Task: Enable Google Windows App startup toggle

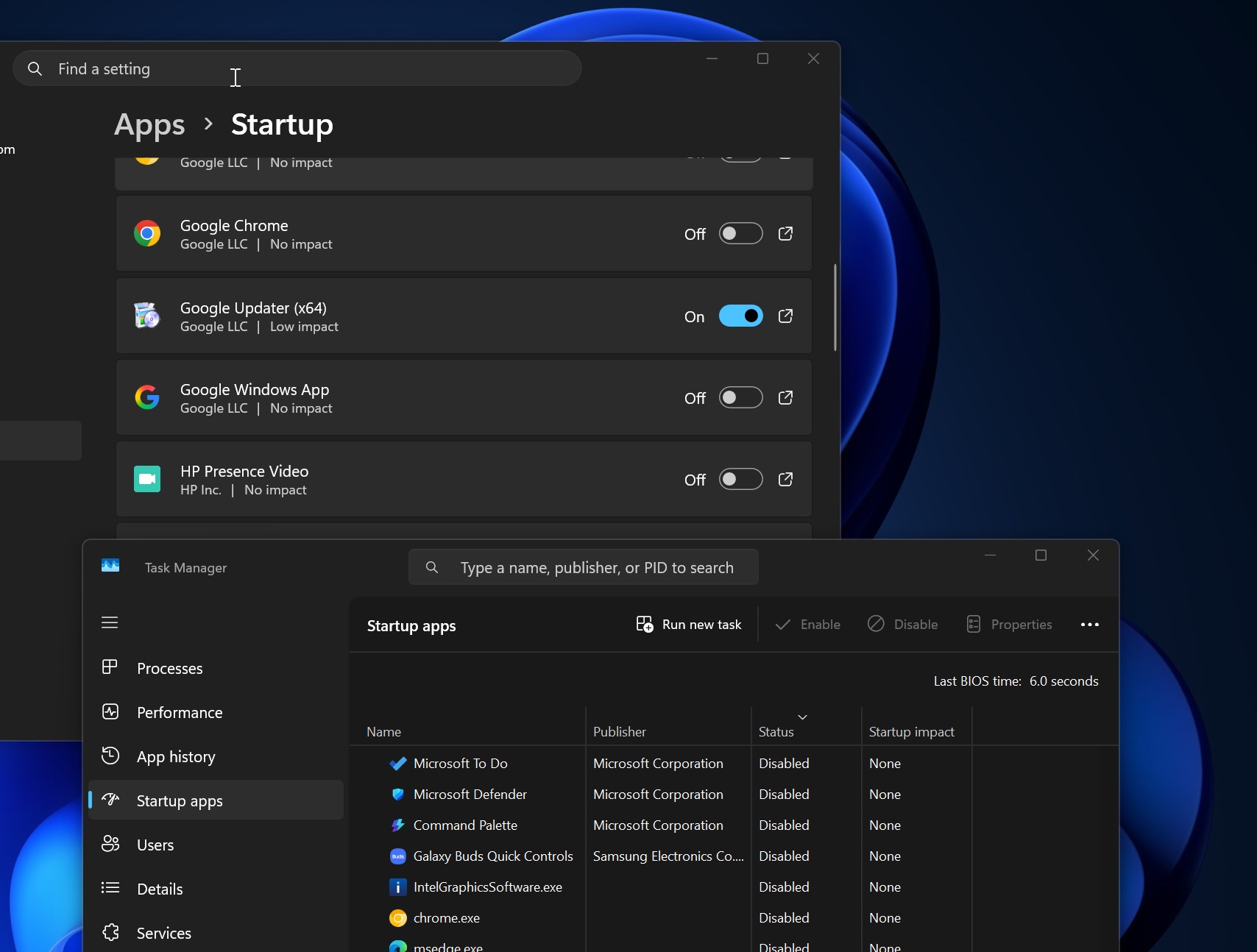Action: (740, 397)
